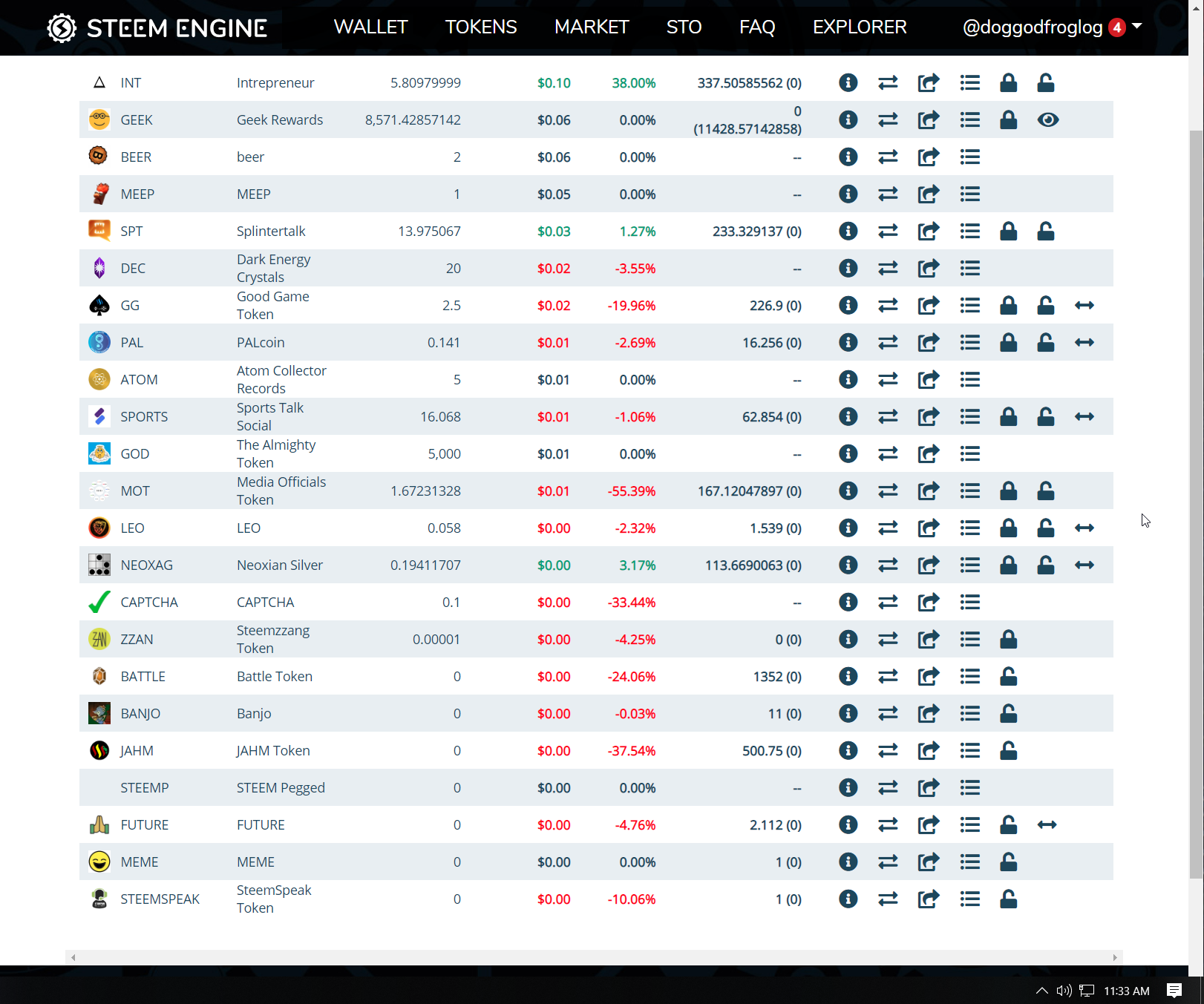The width and height of the screenshot is (1204, 1004).
Task: Click transfer arrows icon for BEER
Action: tap(888, 157)
